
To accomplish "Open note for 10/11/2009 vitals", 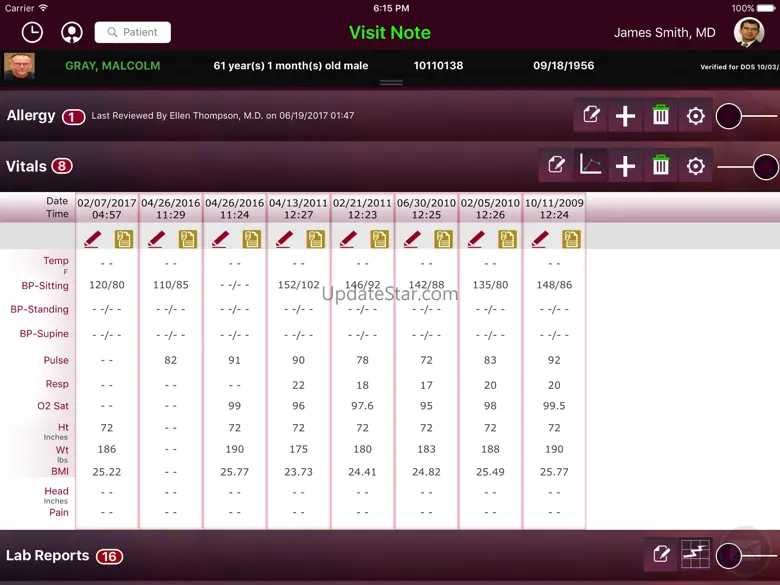I will coord(571,239).
